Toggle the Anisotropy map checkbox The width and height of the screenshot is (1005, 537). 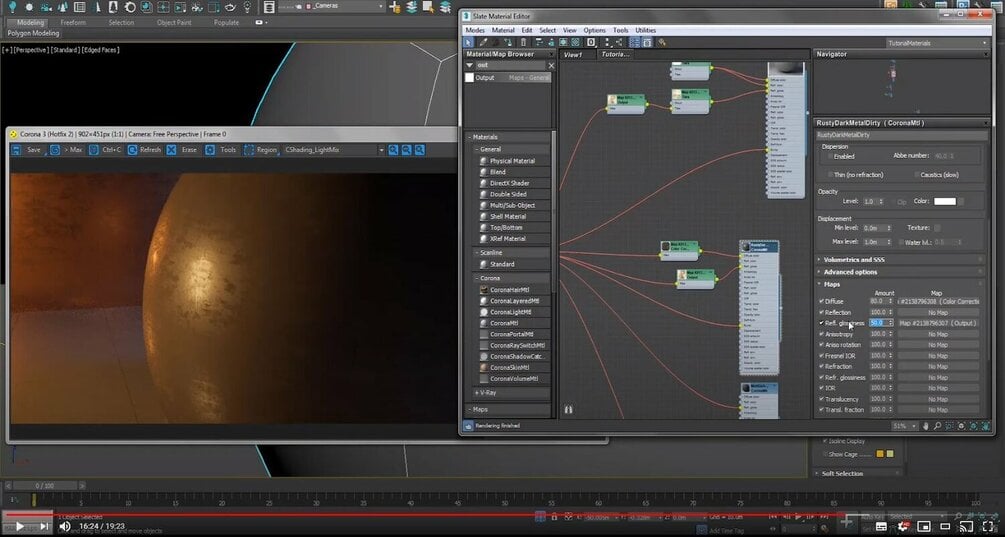[x=821, y=334]
